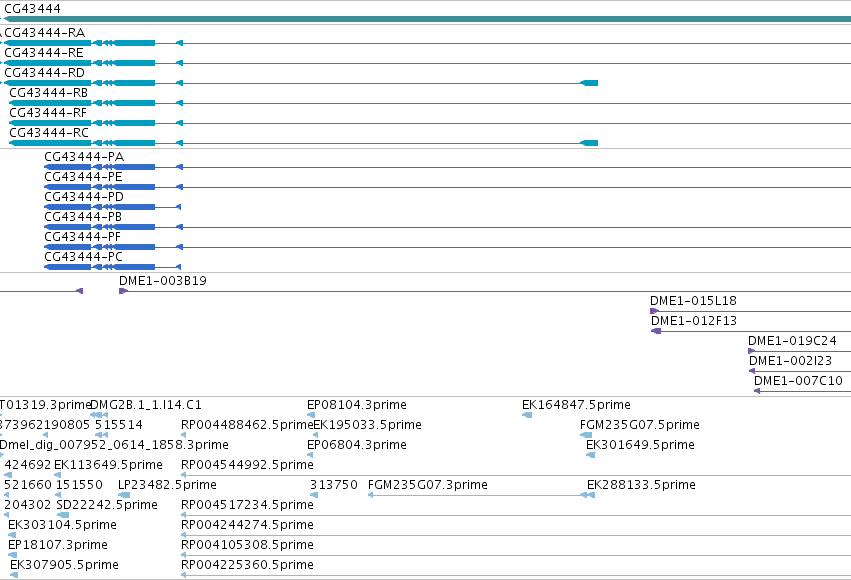Click the CG43444-RA transcript label
851x580 pixels.
[45, 33]
